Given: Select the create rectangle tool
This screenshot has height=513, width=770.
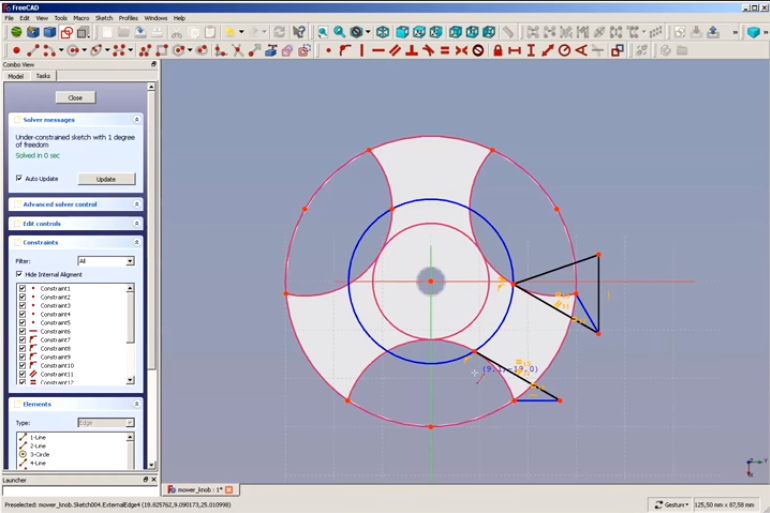Looking at the screenshot, I should pyautogui.click(x=162, y=50).
